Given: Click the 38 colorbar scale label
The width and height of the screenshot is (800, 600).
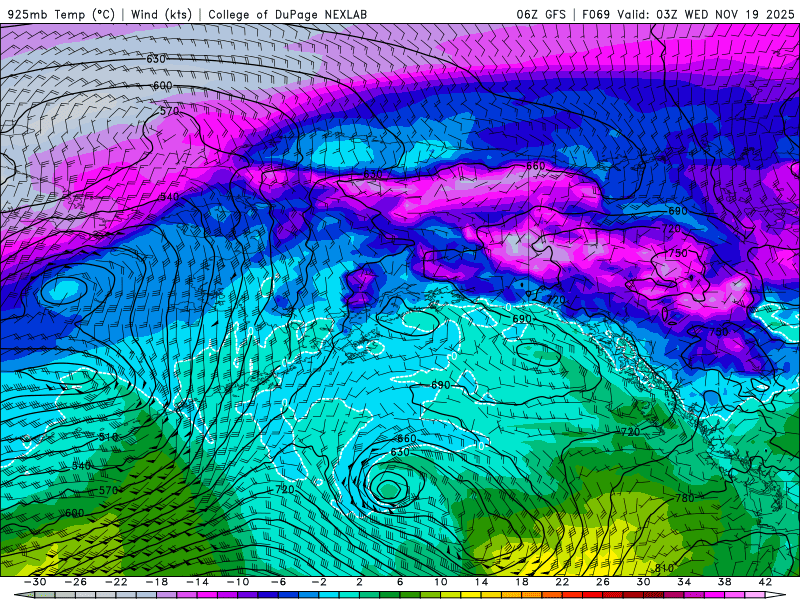Looking at the screenshot, I should point(724,582).
